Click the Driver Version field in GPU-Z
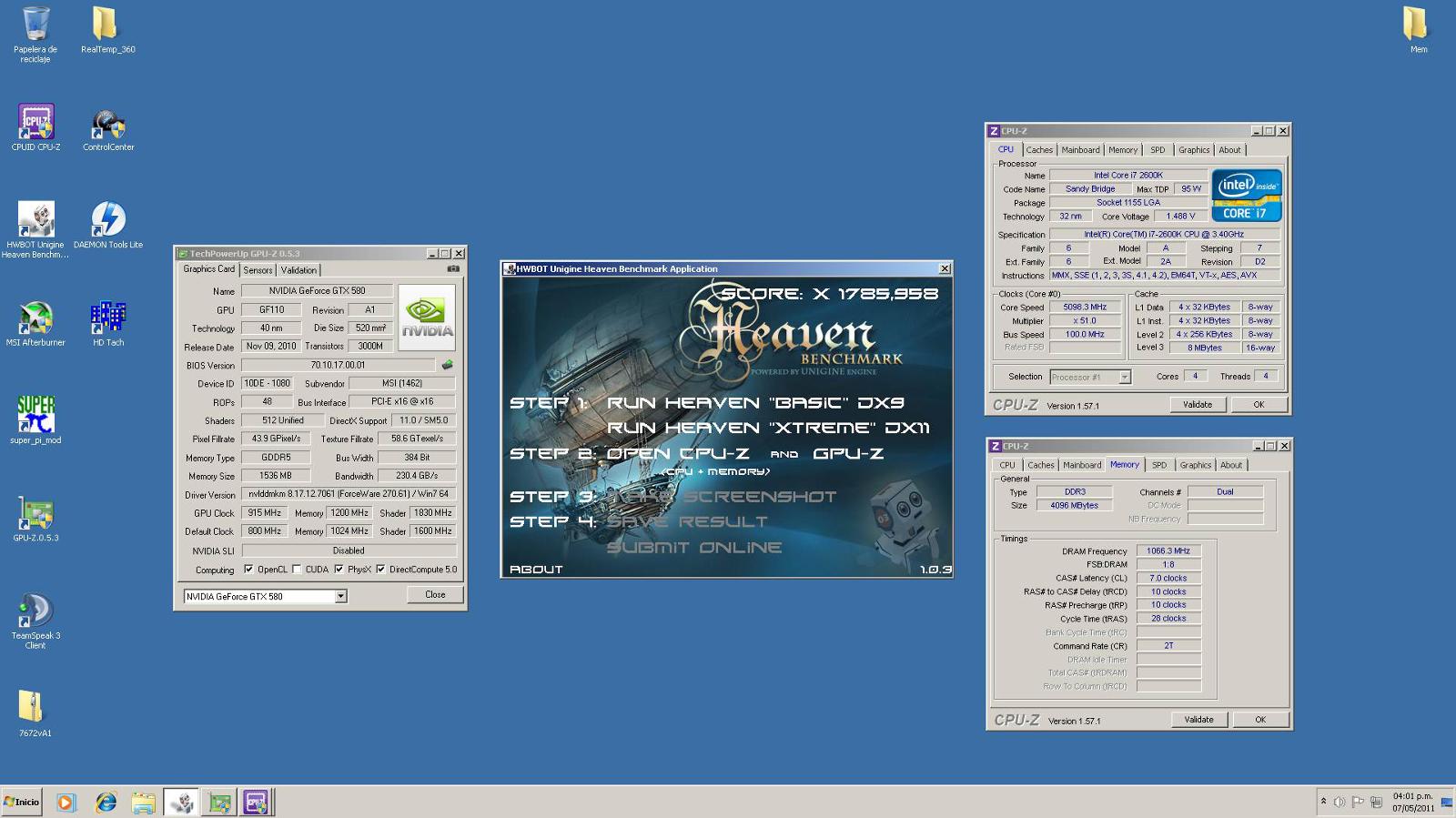Image resolution: width=1456 pixels, height=818 pixels. point(349,494)
